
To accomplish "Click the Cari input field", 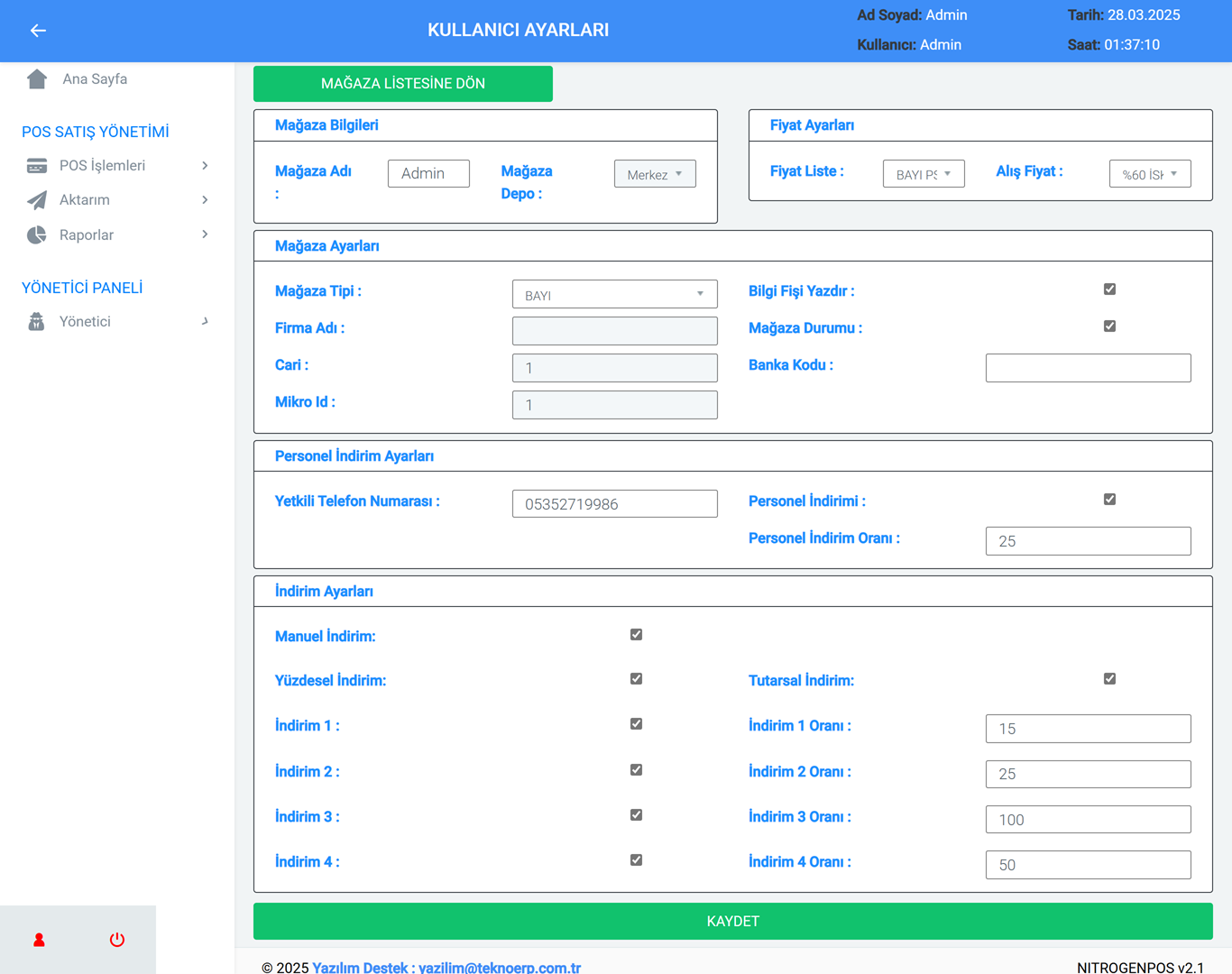I will [x=615, y=368].
